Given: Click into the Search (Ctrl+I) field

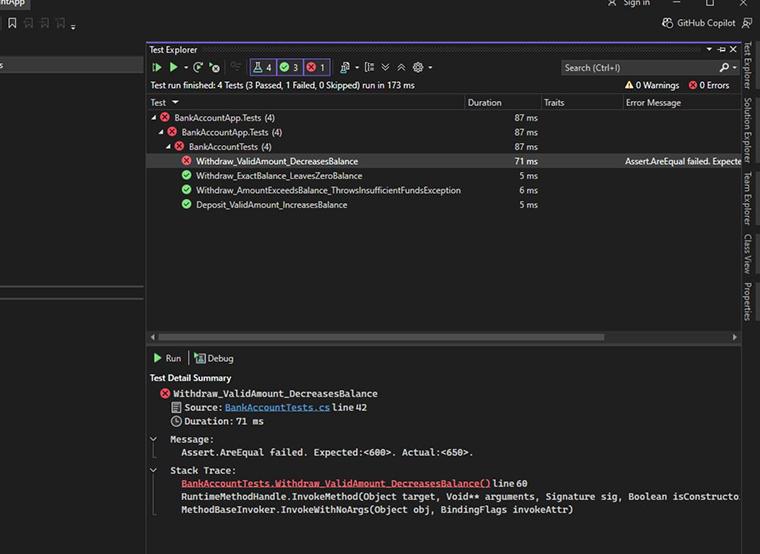Looking at the screenshot, I should tap(639, 68).
